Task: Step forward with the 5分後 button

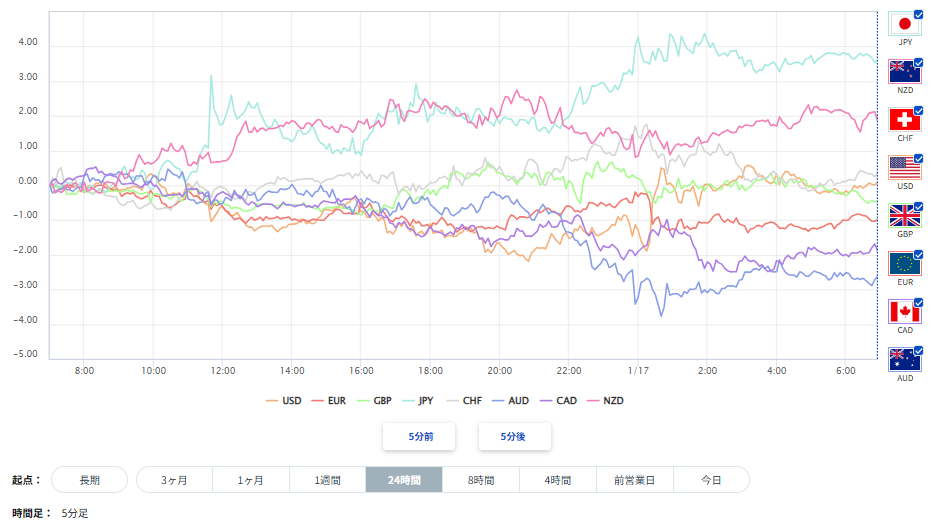Action: tap(515, 436)
